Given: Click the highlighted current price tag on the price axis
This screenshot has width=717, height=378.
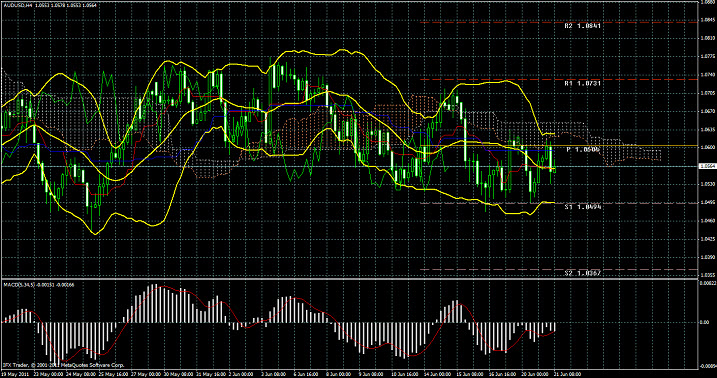Looking at the screenshot, I should click(x=707, y=167).
